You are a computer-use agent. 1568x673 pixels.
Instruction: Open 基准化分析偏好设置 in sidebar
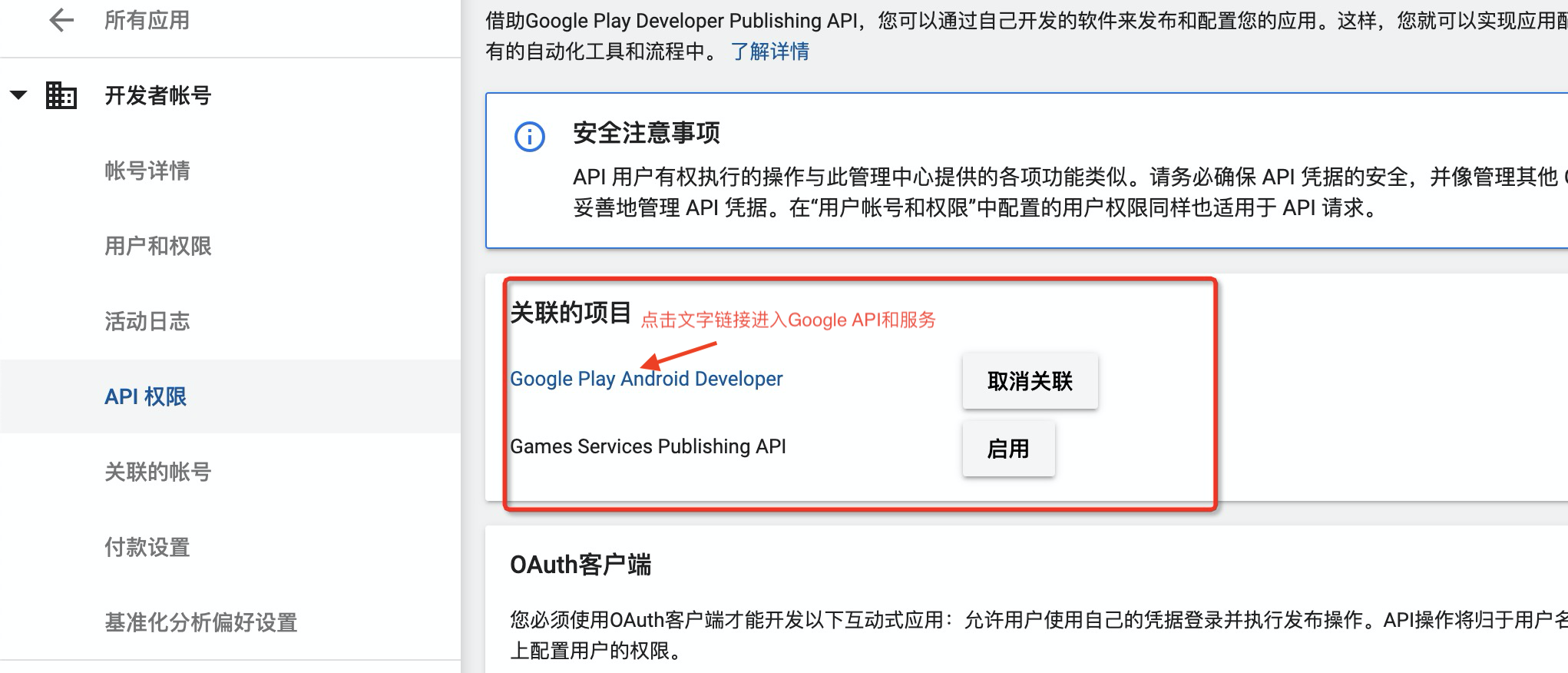point(200,622)
